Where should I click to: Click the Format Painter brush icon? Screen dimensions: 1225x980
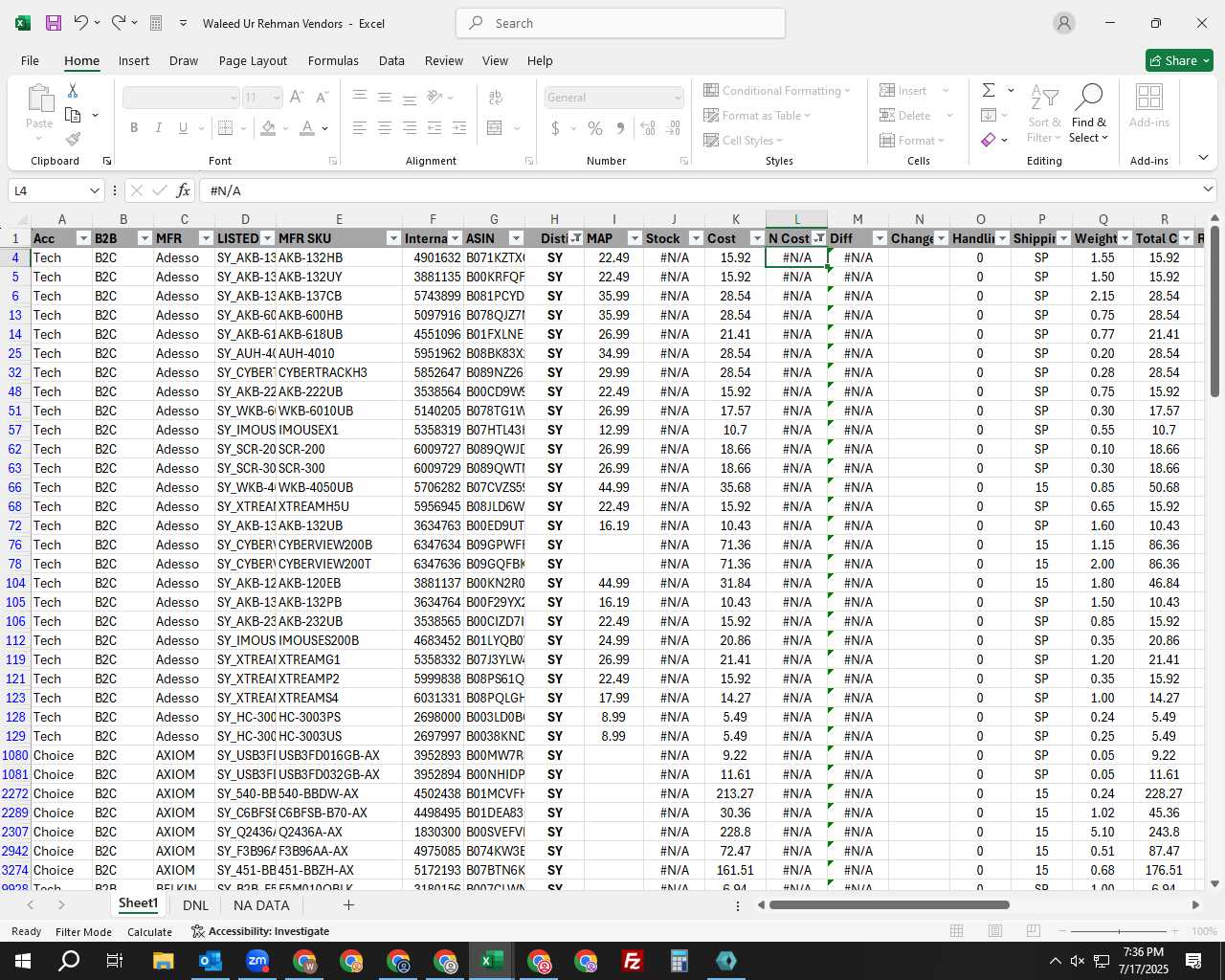[x=73, y=140]
